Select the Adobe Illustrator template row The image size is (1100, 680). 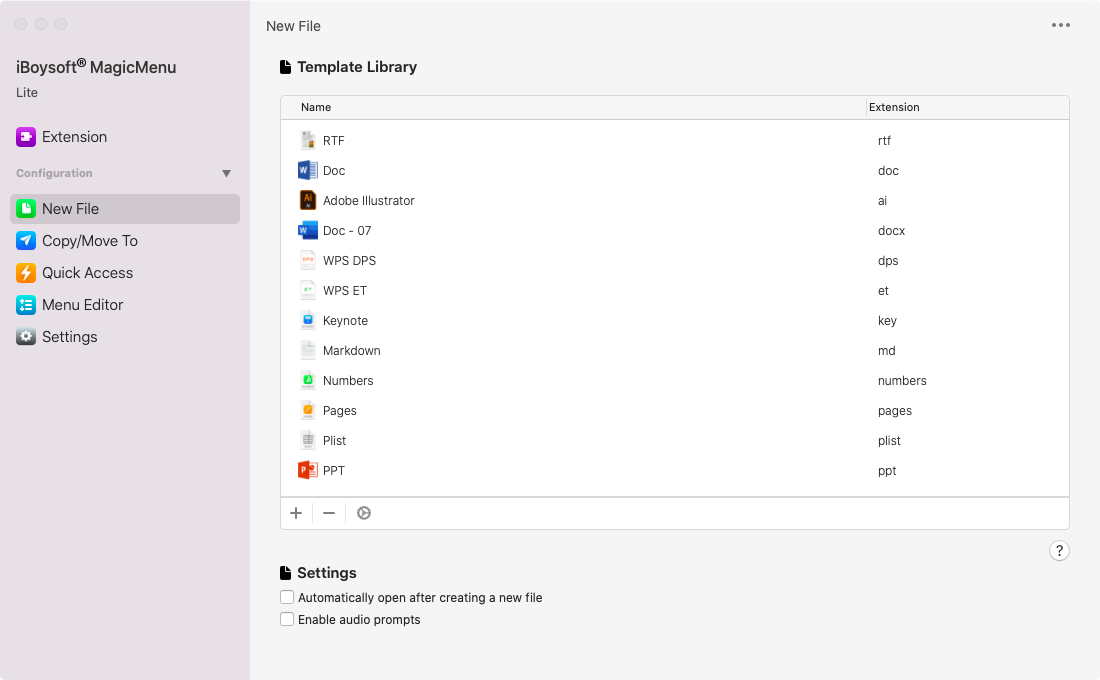[675, 201]
